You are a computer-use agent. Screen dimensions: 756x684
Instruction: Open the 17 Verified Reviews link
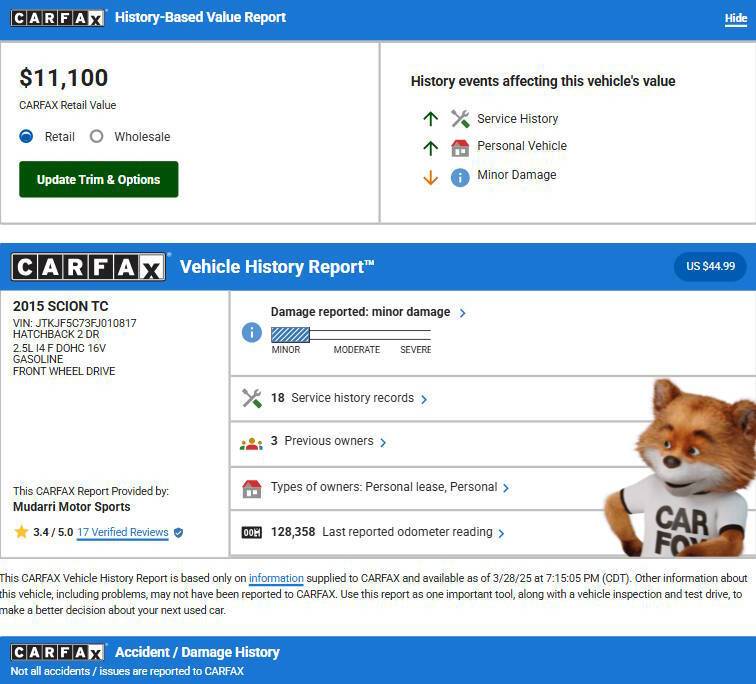point(122,532)
